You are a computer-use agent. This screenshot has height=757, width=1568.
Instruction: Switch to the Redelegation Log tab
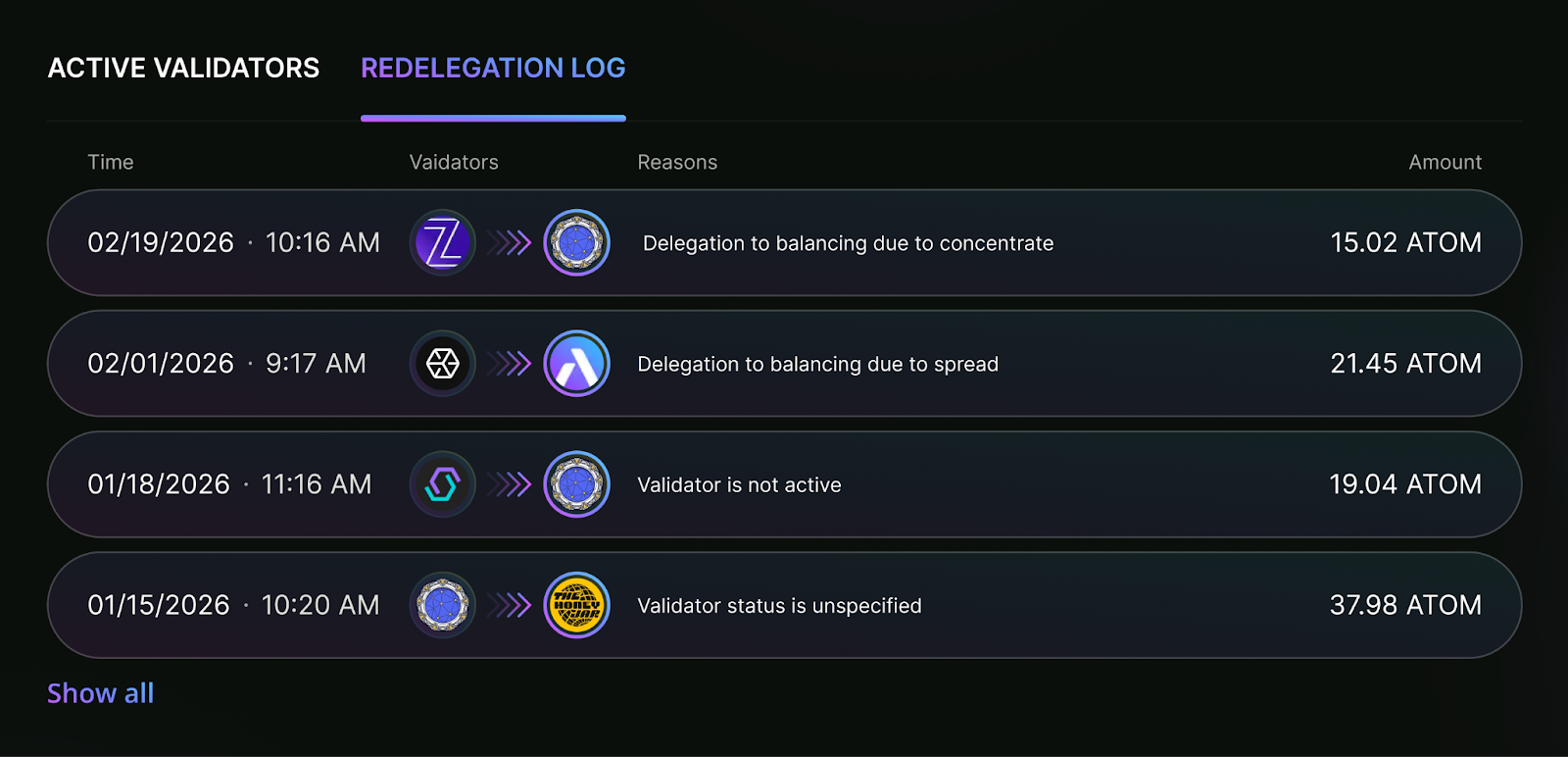(x=493, y=68)
